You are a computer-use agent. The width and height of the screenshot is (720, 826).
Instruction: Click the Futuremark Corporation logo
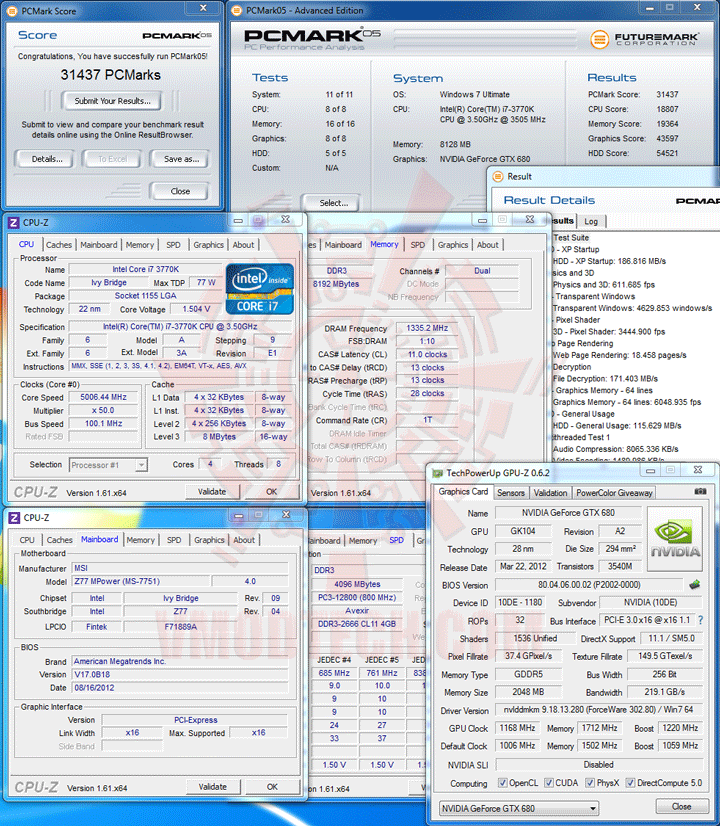pyautogui.click(x=644, y=39)
